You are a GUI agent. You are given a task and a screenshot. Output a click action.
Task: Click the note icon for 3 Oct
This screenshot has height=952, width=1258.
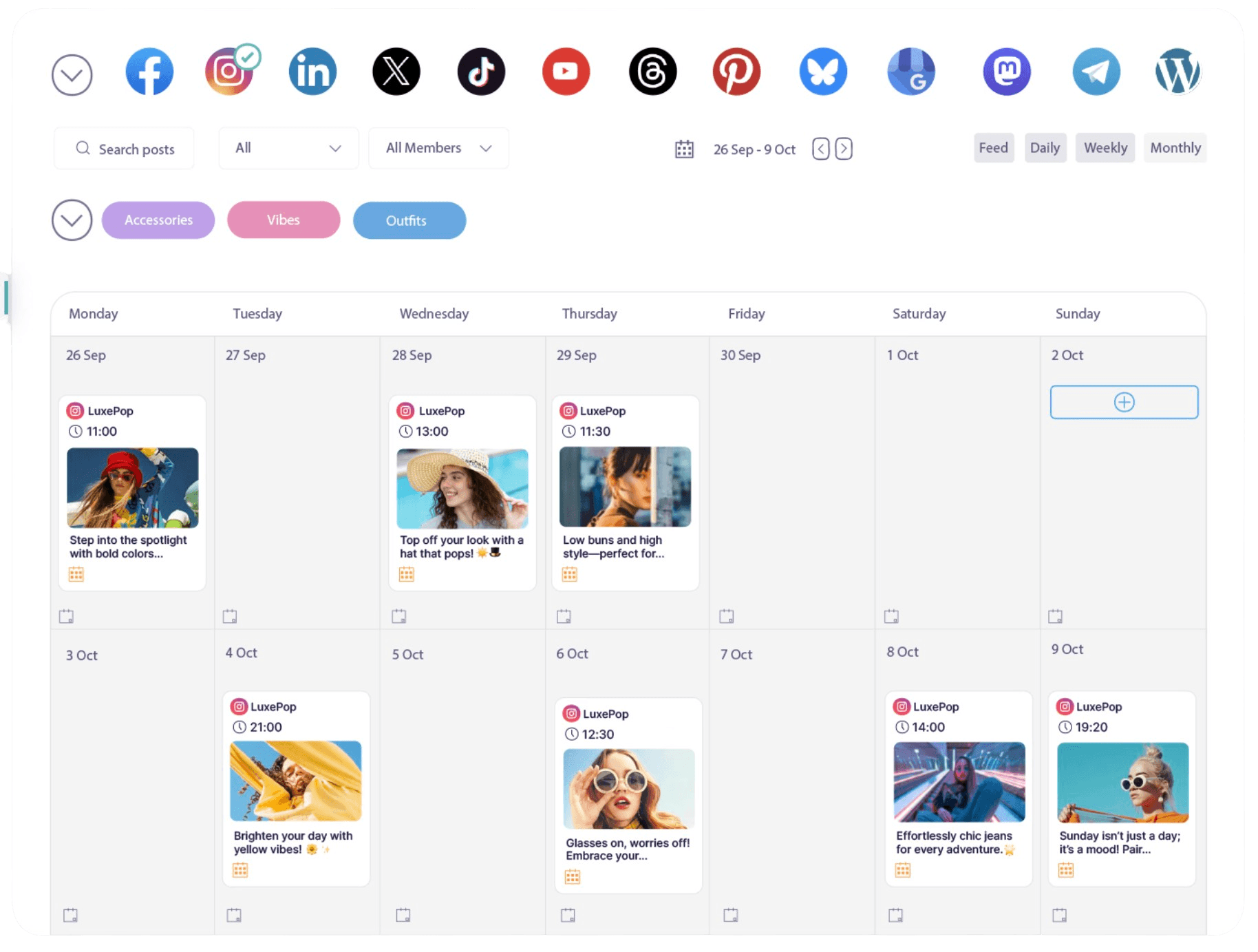(70, 915)
